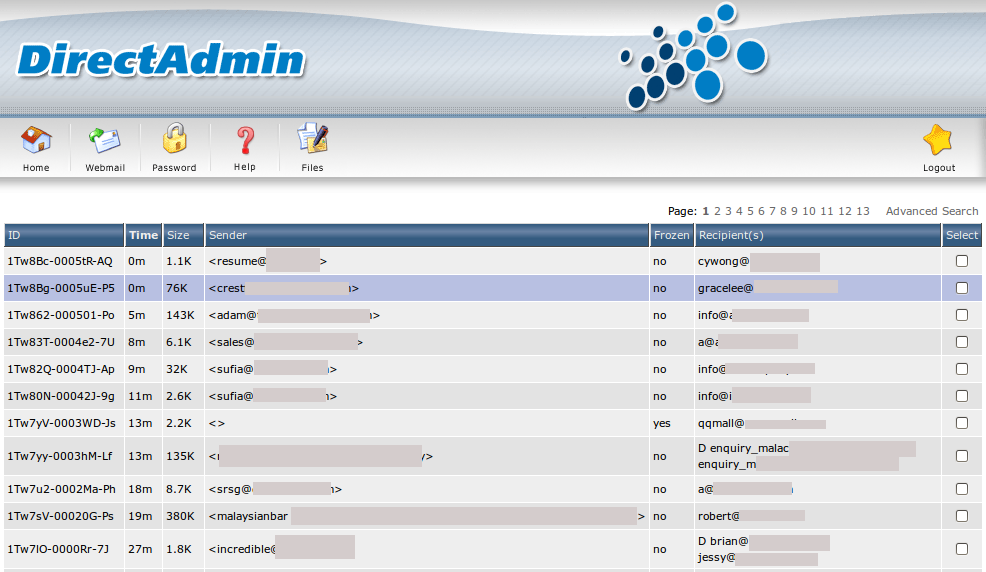The image size is (986, 572).
Task: Open the Files icon
Action: point(313,138)
